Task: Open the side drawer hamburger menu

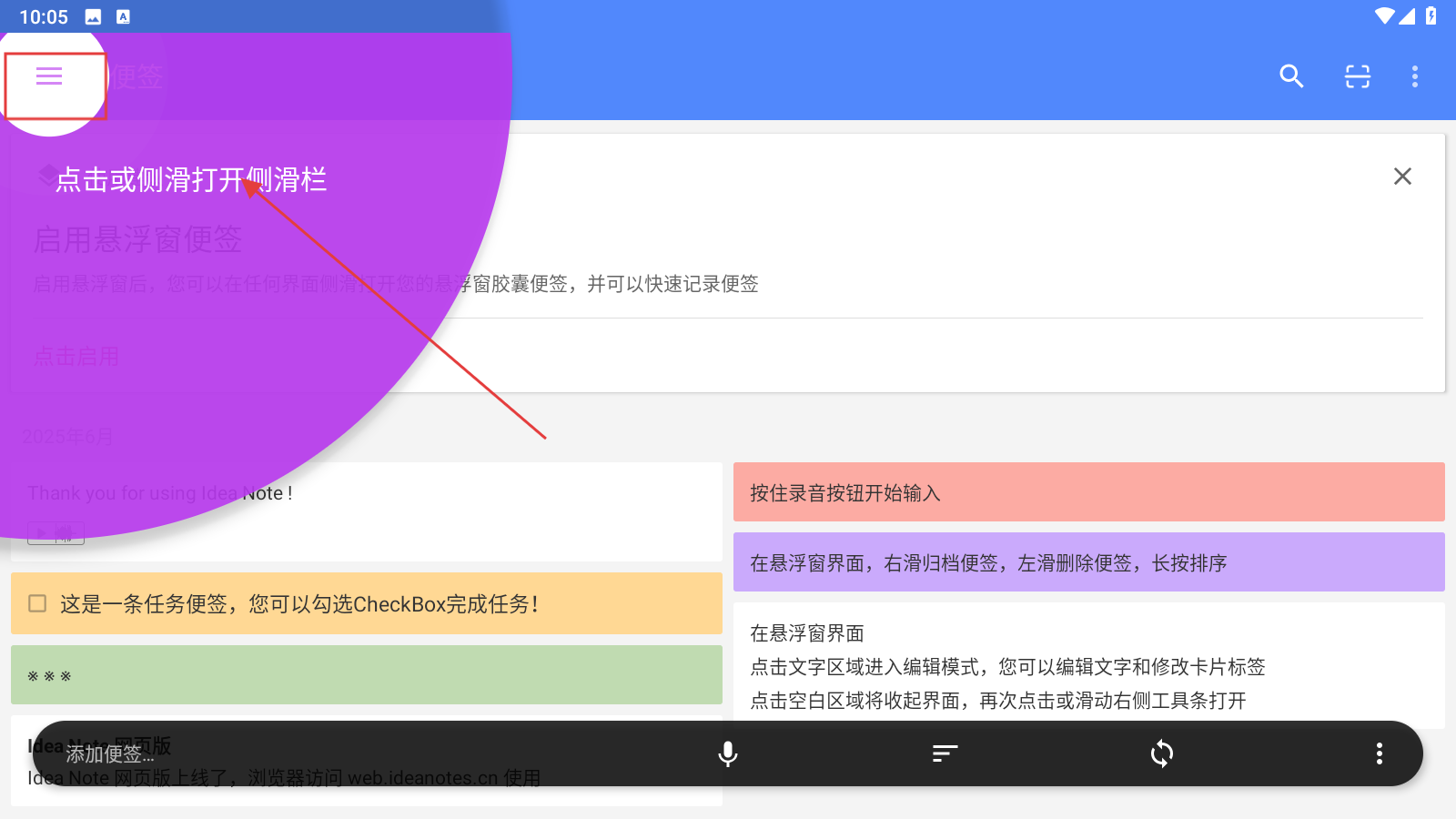Action: pyautogui.click(x=49, y=76)
